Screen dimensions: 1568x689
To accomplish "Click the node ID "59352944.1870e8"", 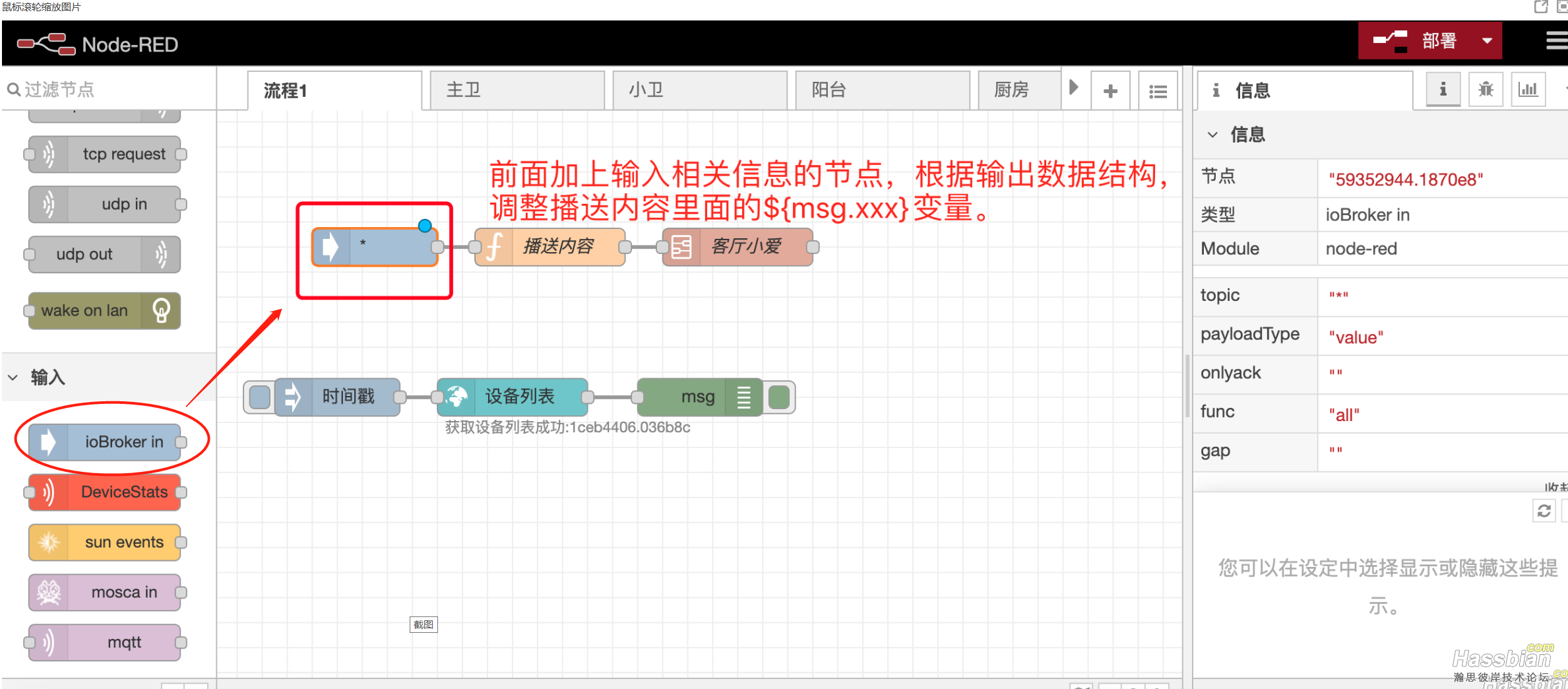I will click(1406, 180).
